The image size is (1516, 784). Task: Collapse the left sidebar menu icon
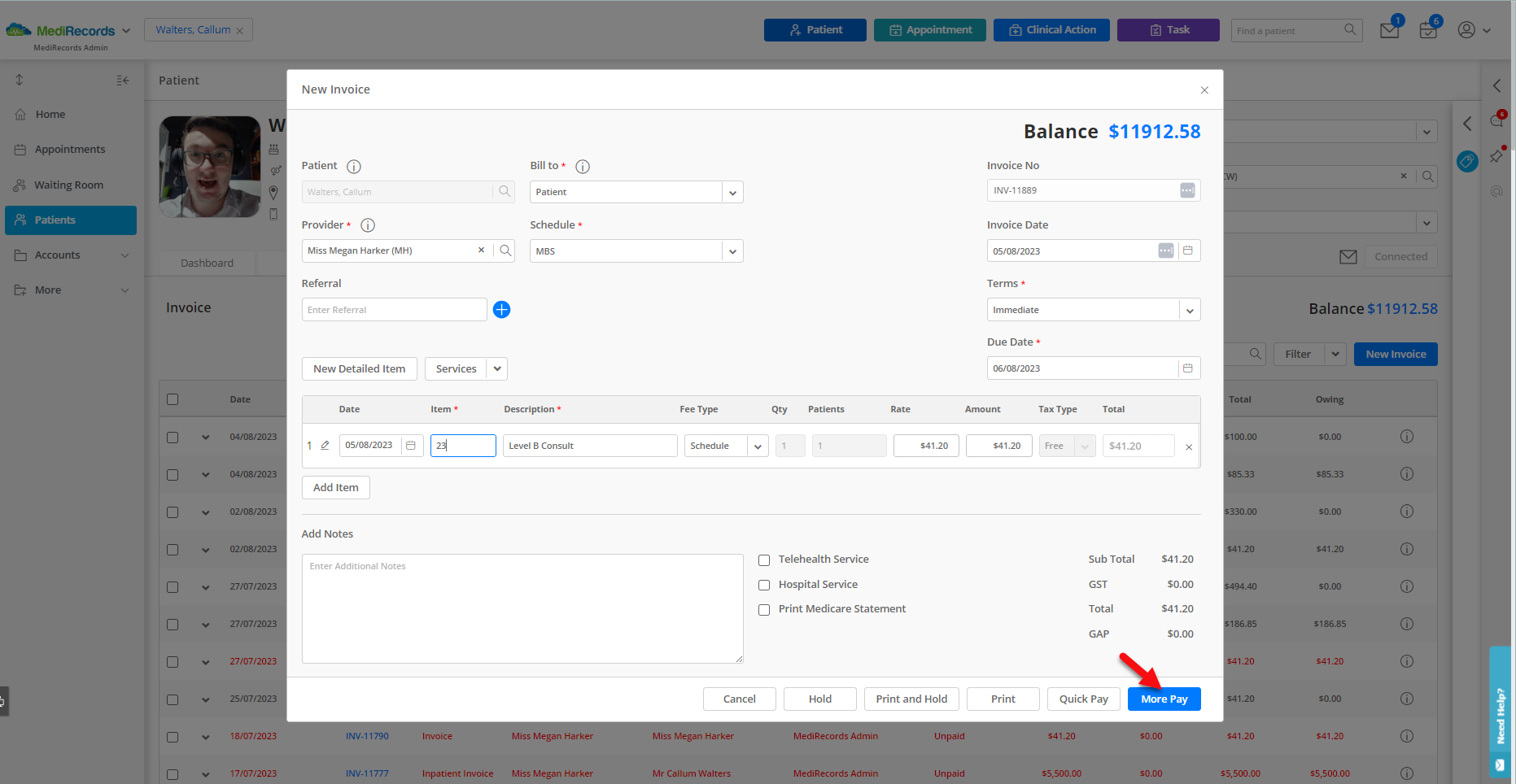(123, 81)
